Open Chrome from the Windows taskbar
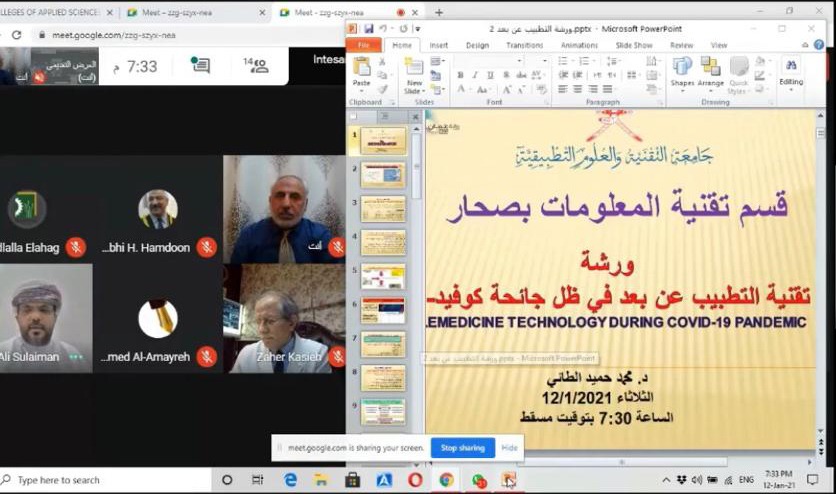The width and height of the screenshot is (836, 494). [446, 480]
